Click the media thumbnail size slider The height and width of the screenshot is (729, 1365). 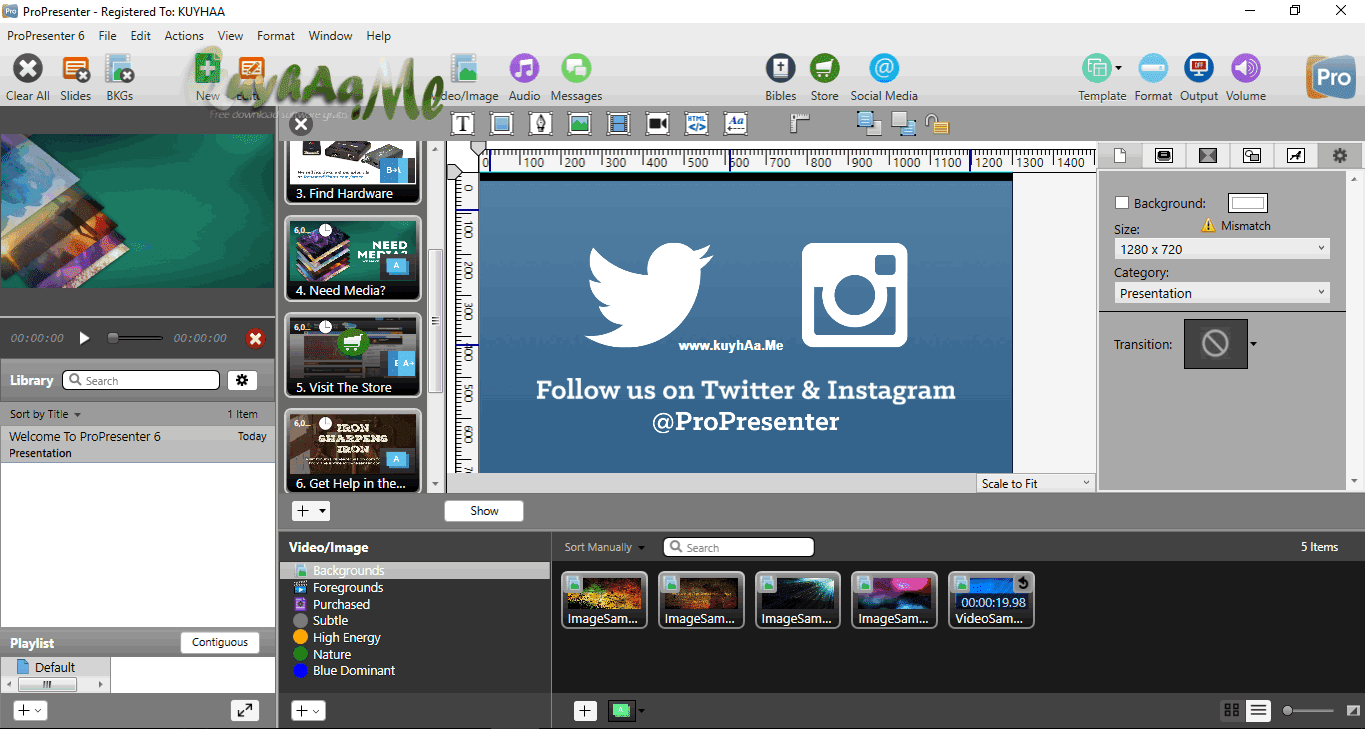[x=1309, y=710]
